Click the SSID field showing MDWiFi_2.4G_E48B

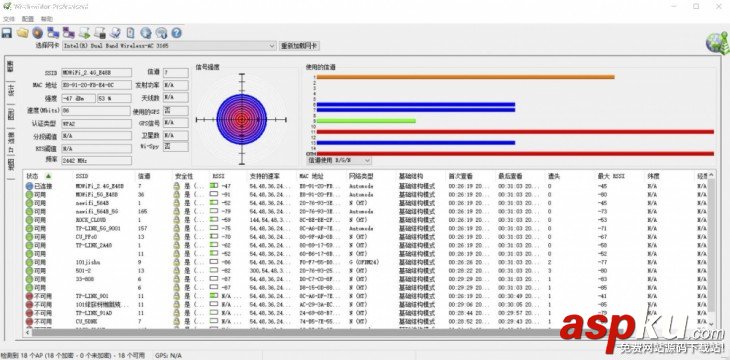coord(96,73)
